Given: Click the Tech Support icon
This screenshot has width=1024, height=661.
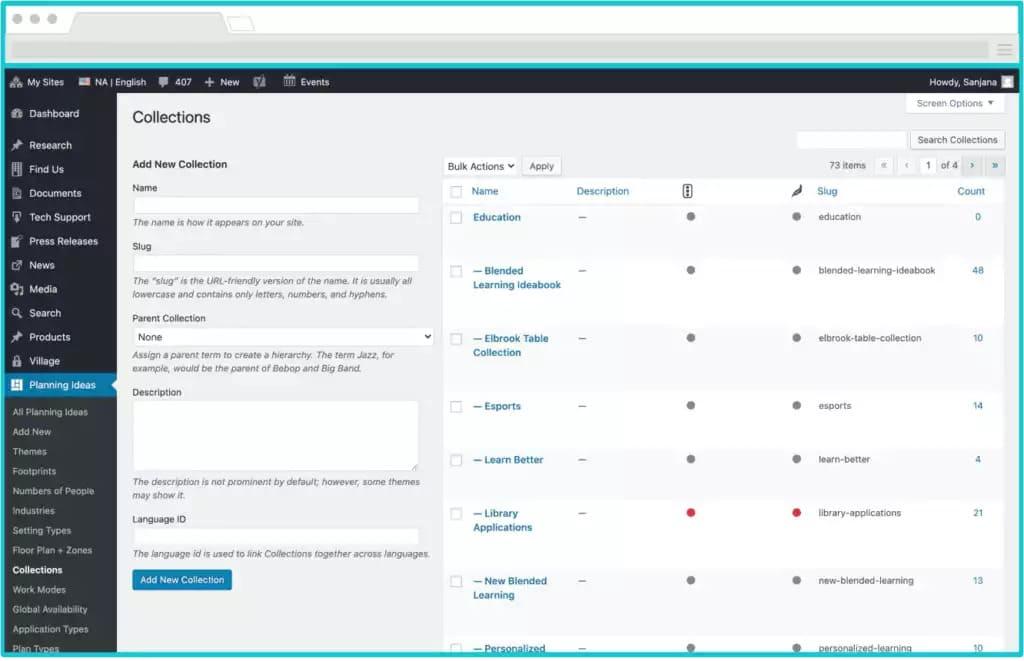Looking at the screenshot, I should click(17, 218).
